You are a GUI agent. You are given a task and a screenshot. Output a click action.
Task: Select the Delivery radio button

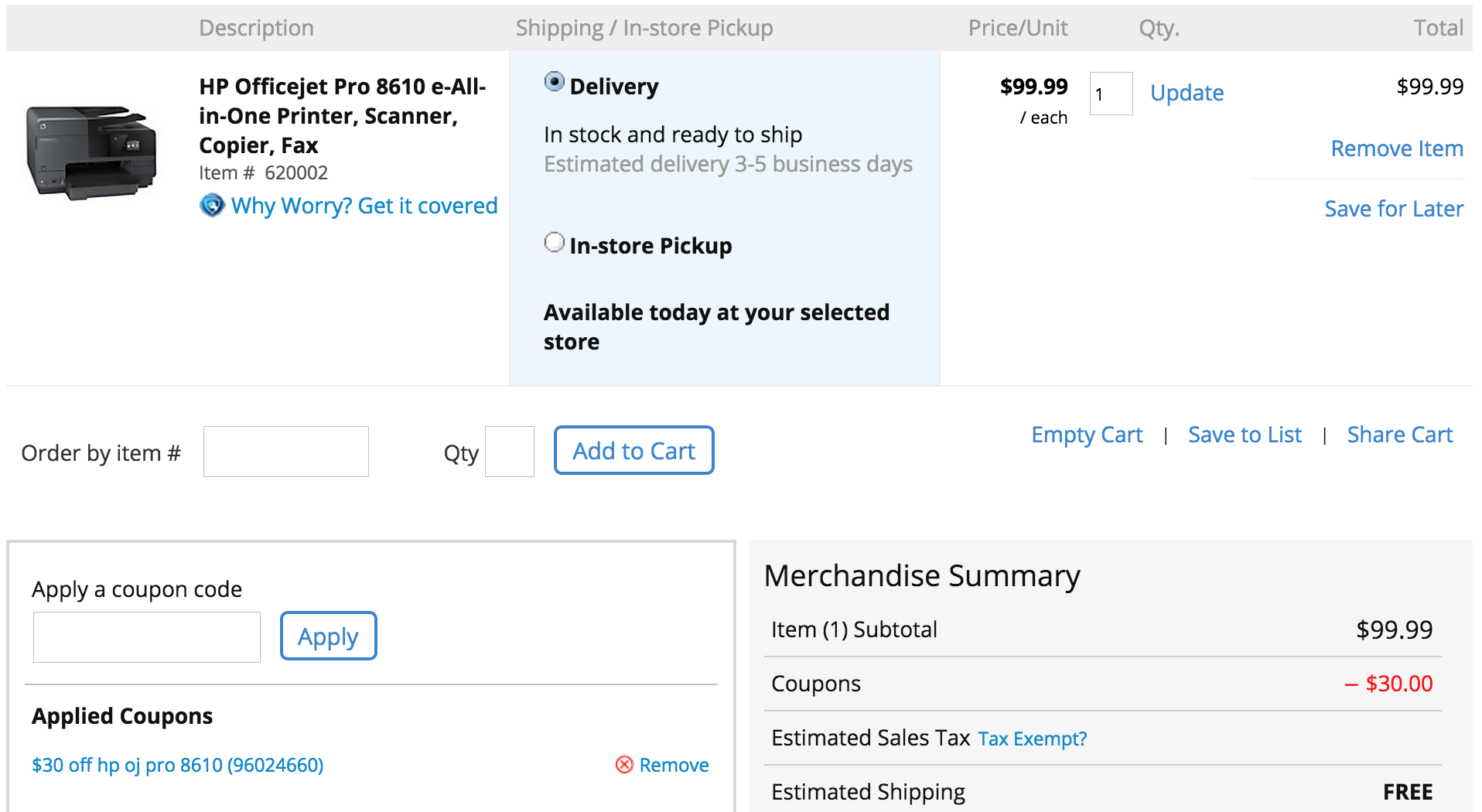coord(554,82)
